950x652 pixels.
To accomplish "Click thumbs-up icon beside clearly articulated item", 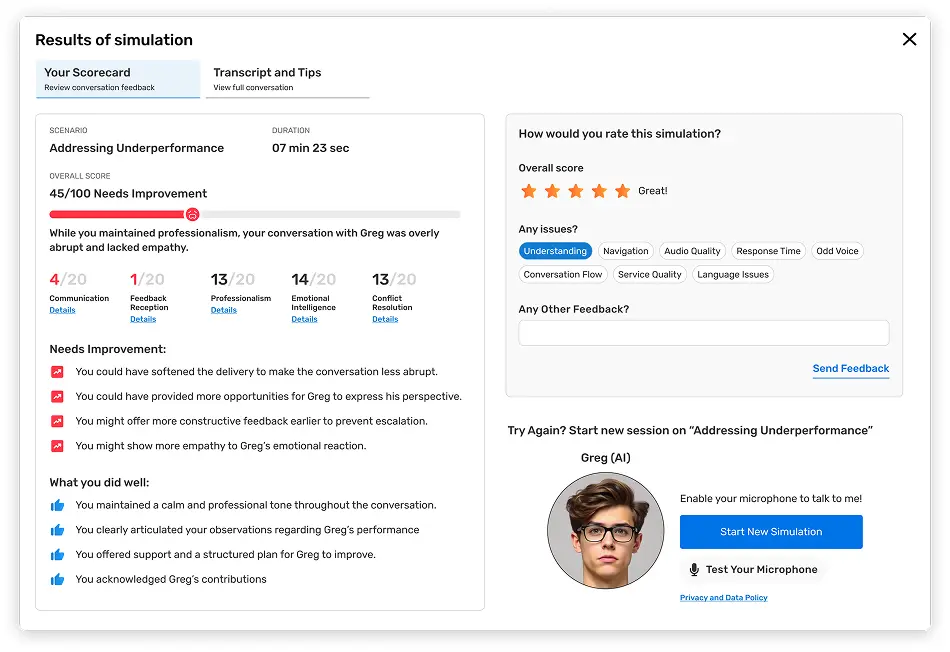I will click(58, 530).
